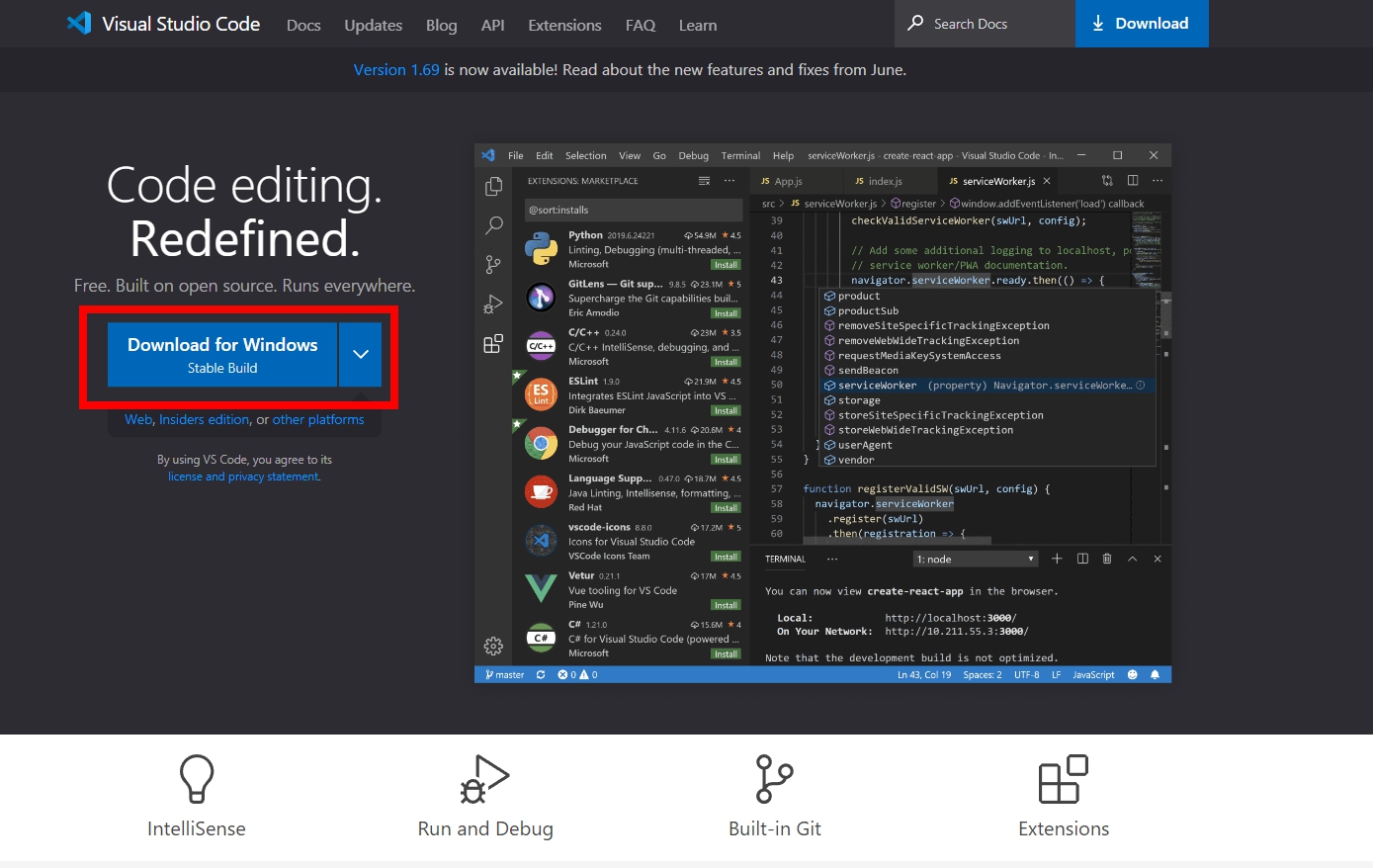Click the notification bell in status bar
1373x868 pixels.
[x=1155, y=674]
